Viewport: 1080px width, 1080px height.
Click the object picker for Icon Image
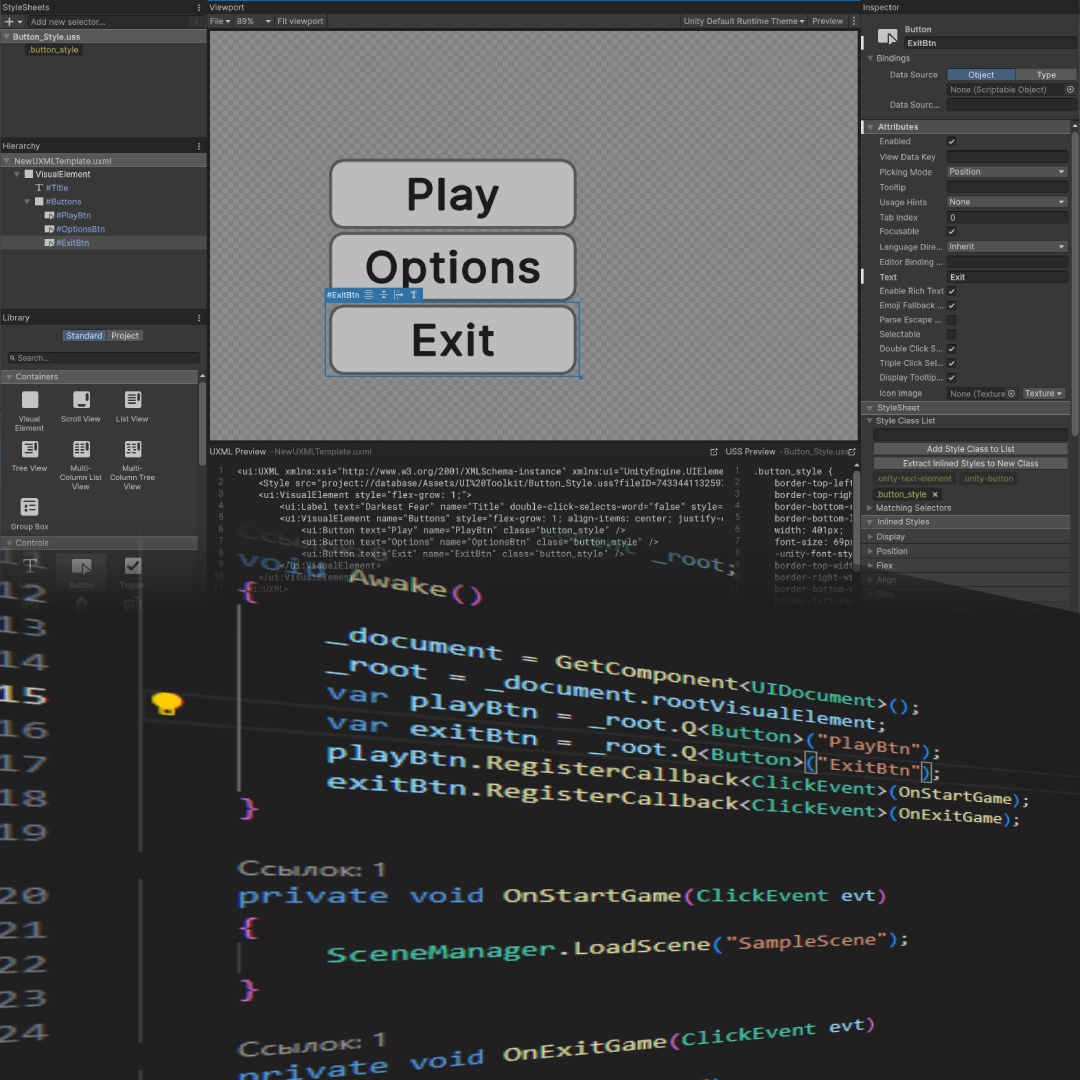1011,394
